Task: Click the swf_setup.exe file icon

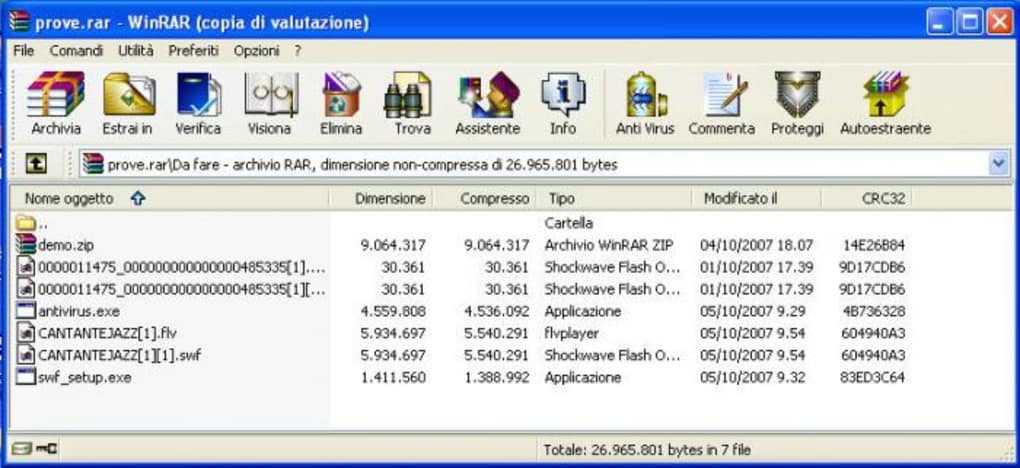Action: tap(25, 377)
